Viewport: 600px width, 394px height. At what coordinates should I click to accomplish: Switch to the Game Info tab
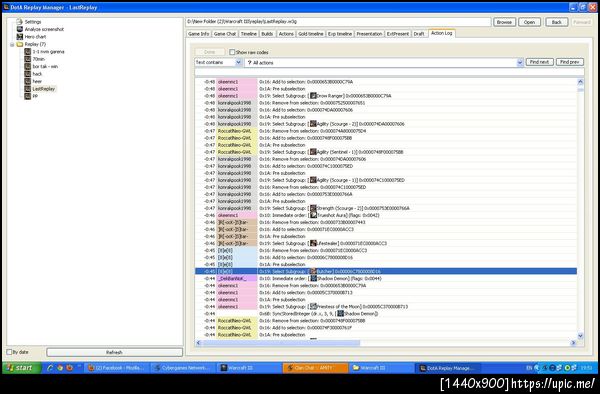coord(199,34)
